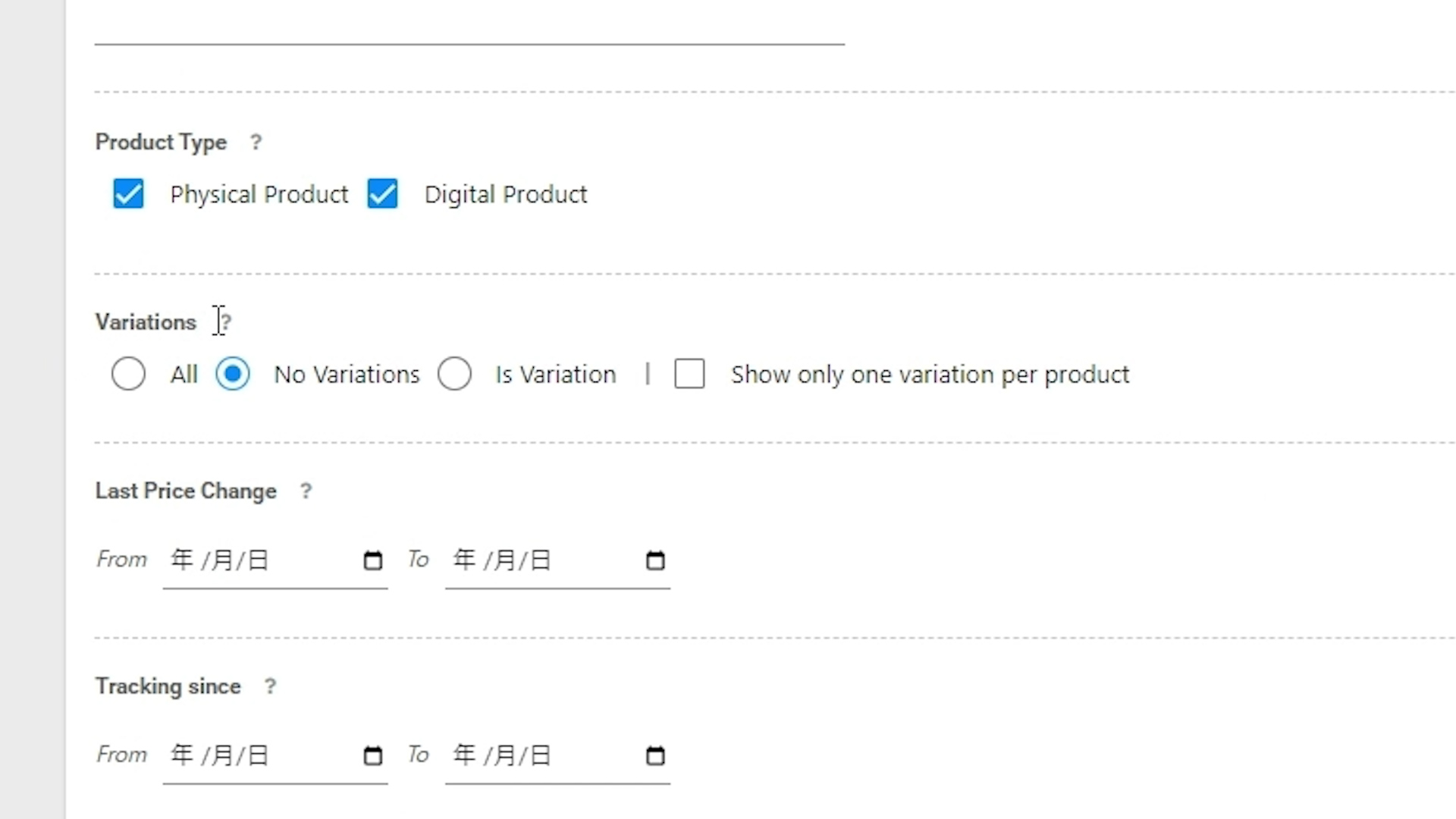This screenshot has width=1456, height=819.
Task: Click help icon beside Variations label
Action: tap(226, 322)
